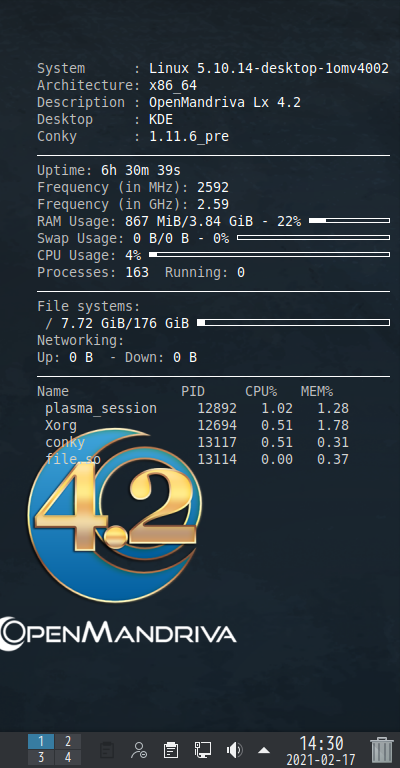The height and width of the screenshot is (768, 400).
Task: Click the RAM usage bar
Action: [x=350, y=221]
